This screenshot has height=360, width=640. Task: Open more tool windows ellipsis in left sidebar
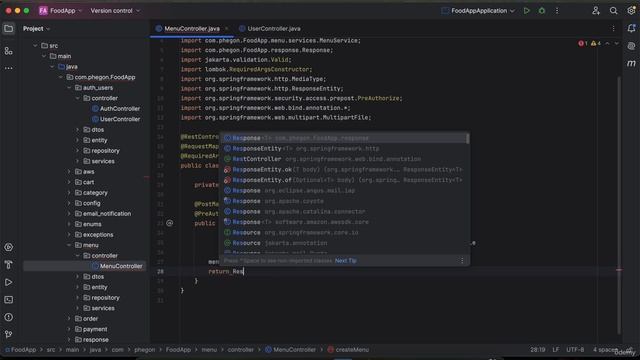[8, 68]
